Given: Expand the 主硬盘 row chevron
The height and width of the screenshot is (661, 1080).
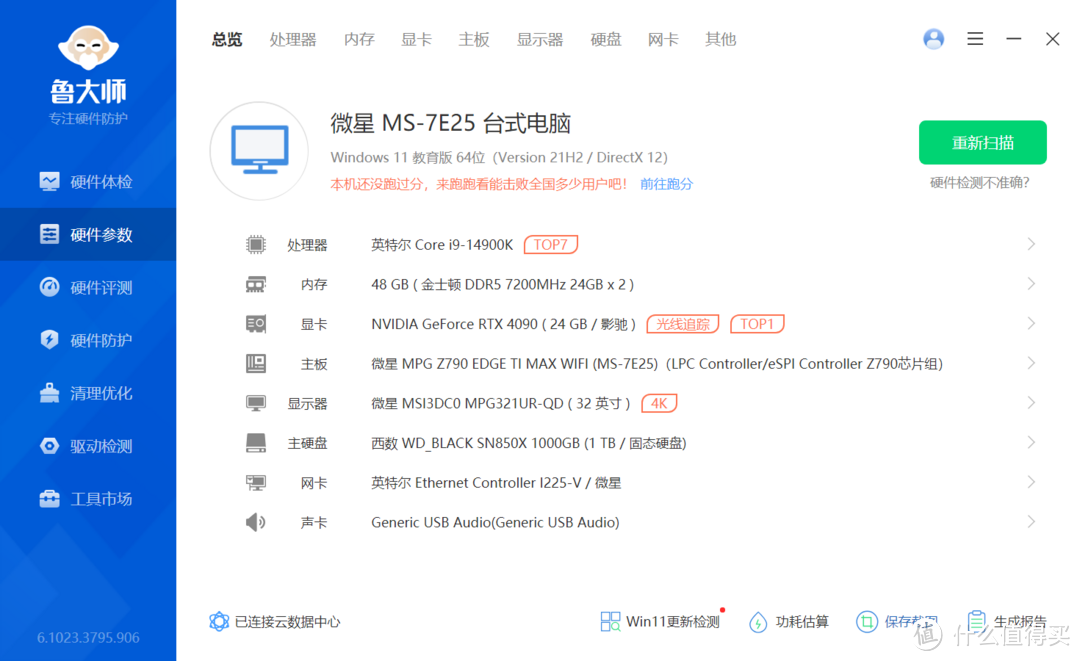Looking at the screenshot, I should (x=1031, y=443).
